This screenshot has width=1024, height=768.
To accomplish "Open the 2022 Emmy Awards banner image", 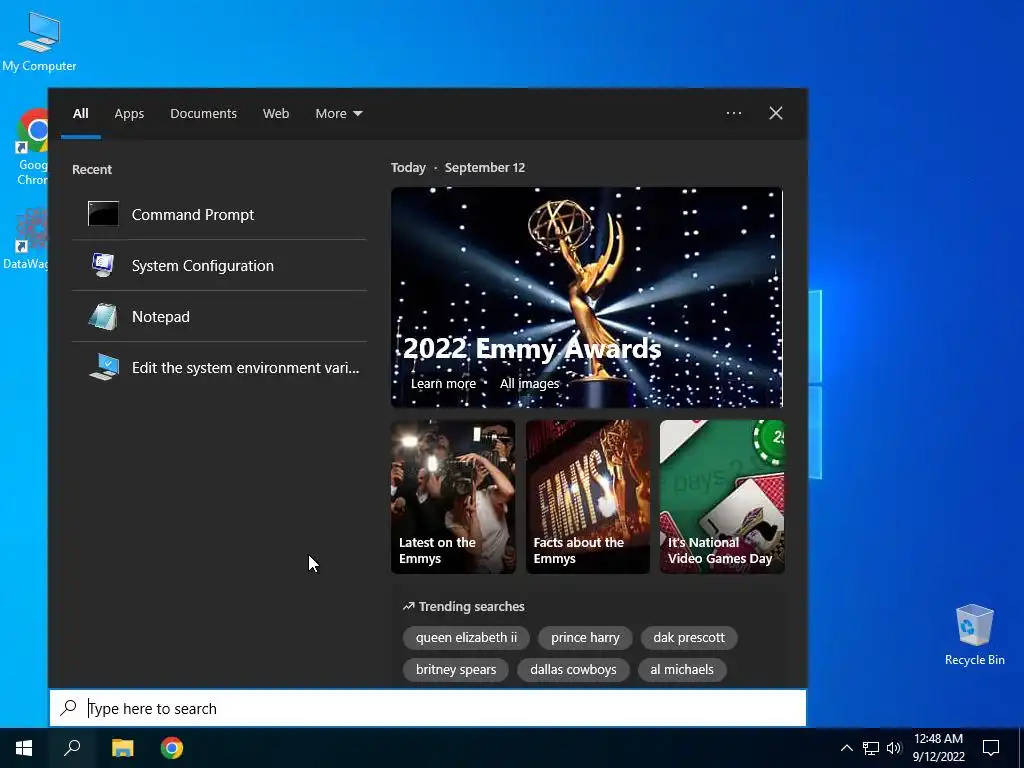I will 586,297.
